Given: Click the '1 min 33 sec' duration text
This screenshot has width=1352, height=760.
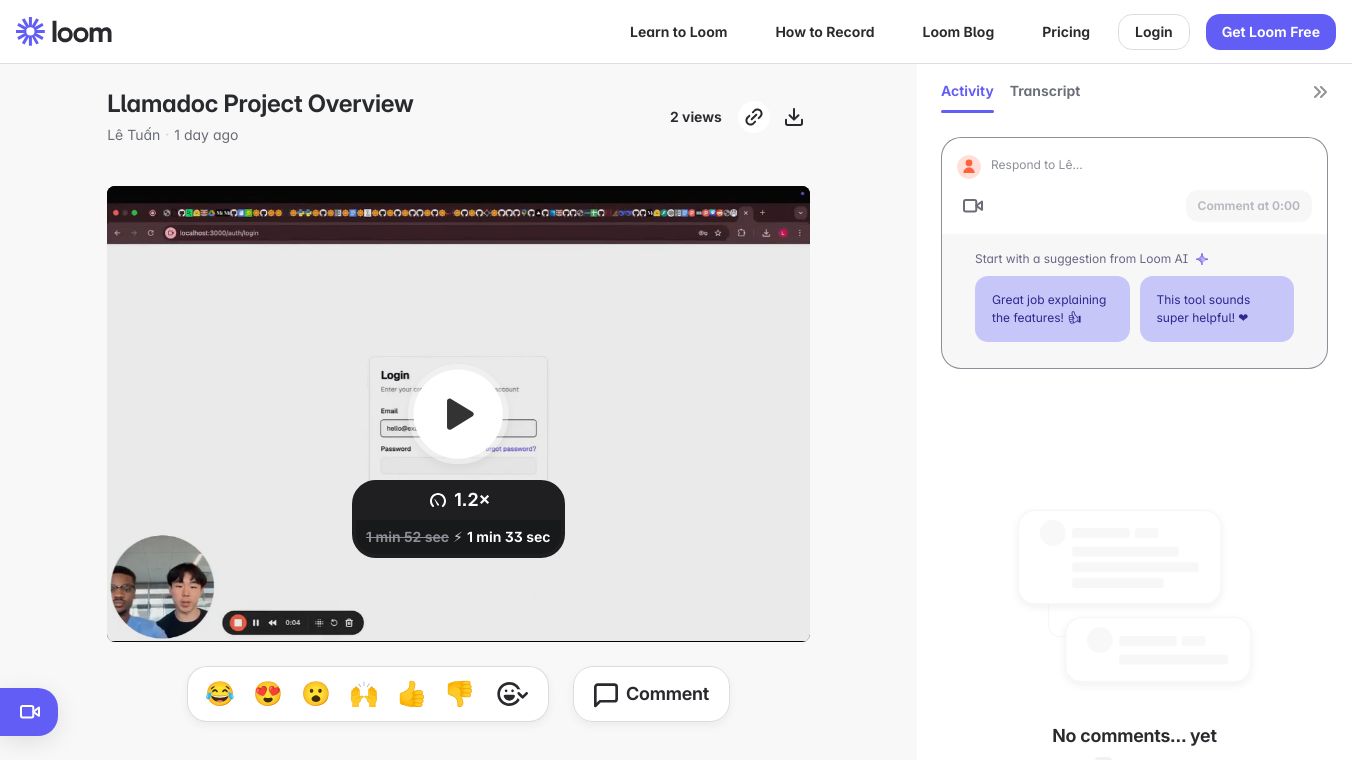Looking at the screenshot, I should pos(508,537).
